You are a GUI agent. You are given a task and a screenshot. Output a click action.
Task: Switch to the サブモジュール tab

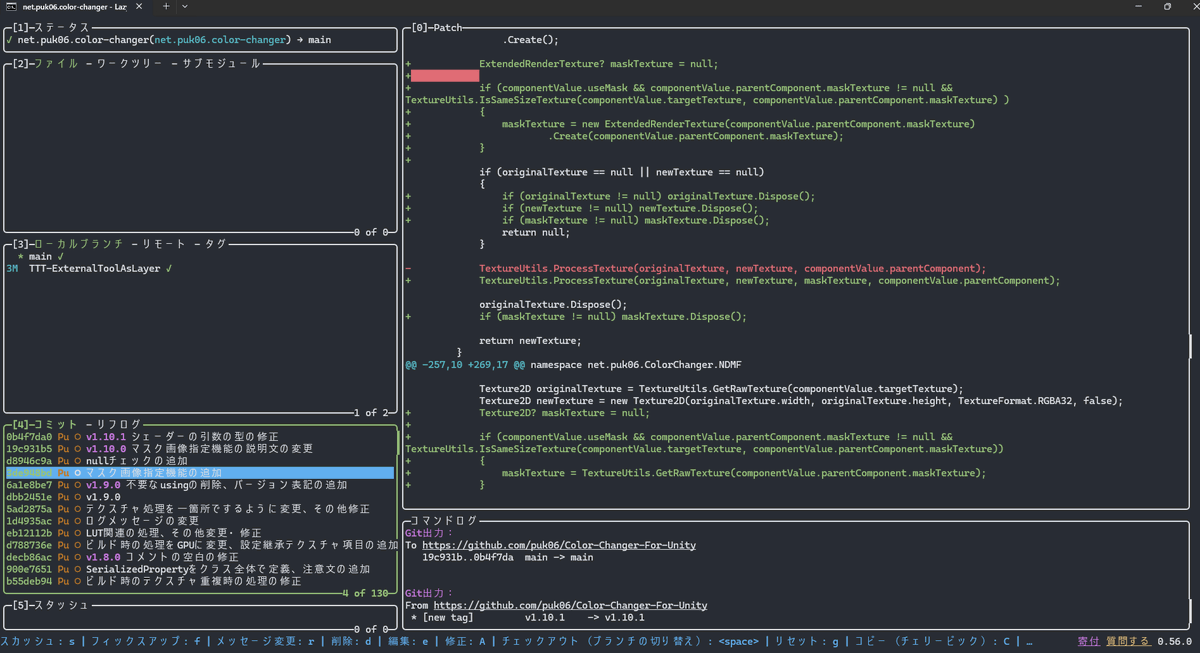[x=220, y=63]
